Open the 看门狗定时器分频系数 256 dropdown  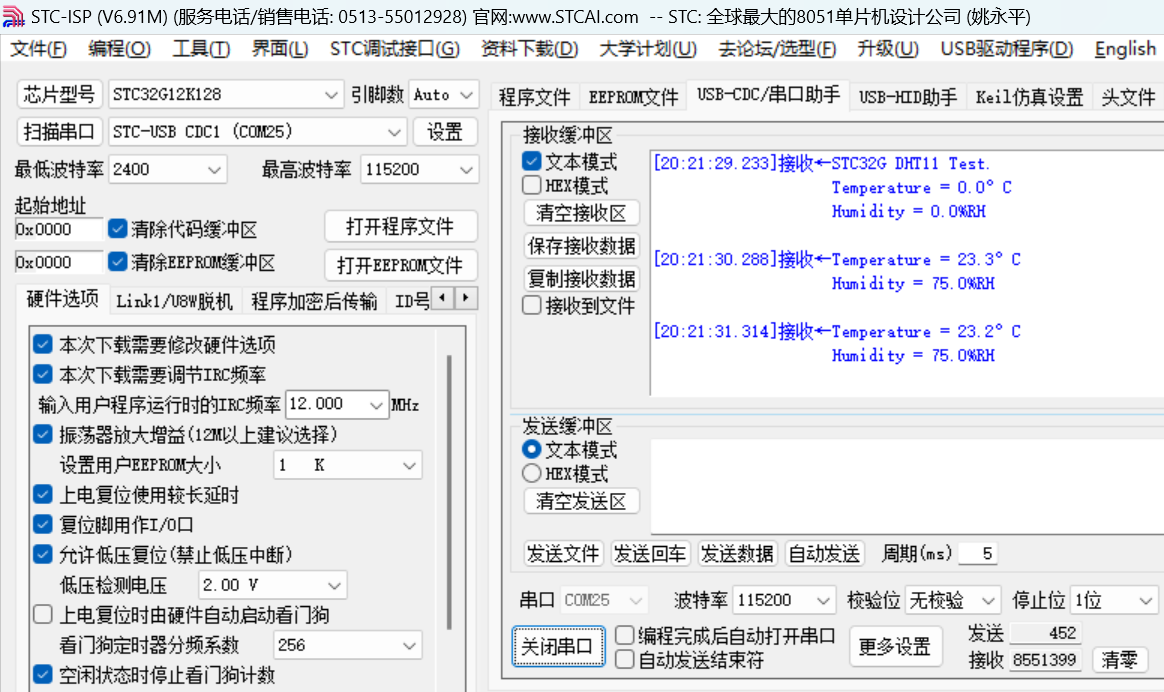[347, 645]
